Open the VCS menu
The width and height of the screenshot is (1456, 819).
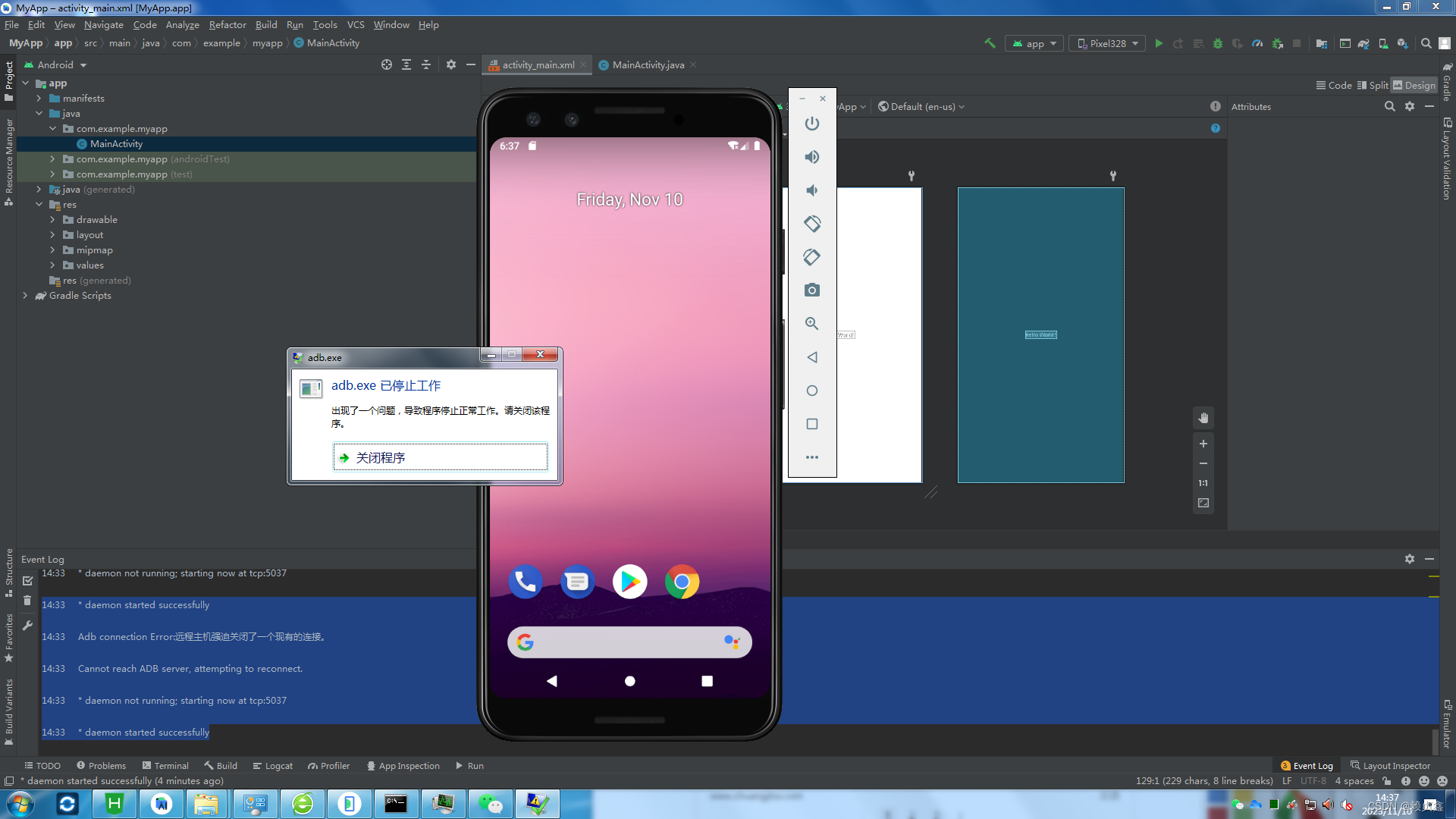[356, 24]
